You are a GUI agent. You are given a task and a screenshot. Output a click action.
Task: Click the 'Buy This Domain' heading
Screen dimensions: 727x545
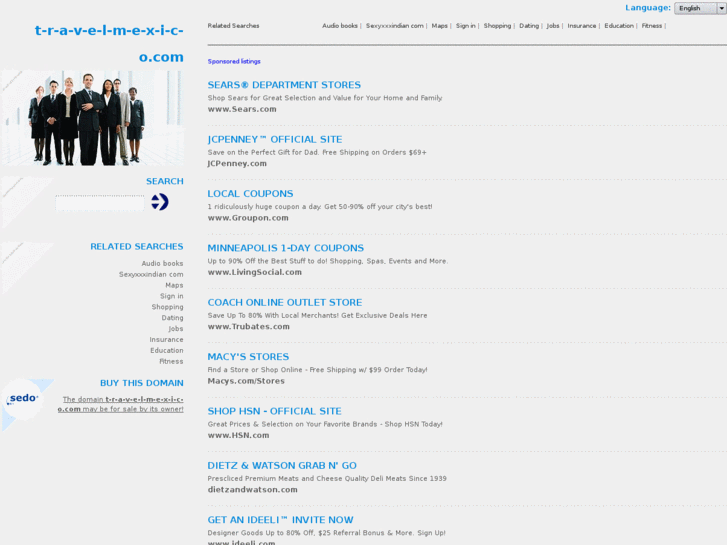(142, 383)
